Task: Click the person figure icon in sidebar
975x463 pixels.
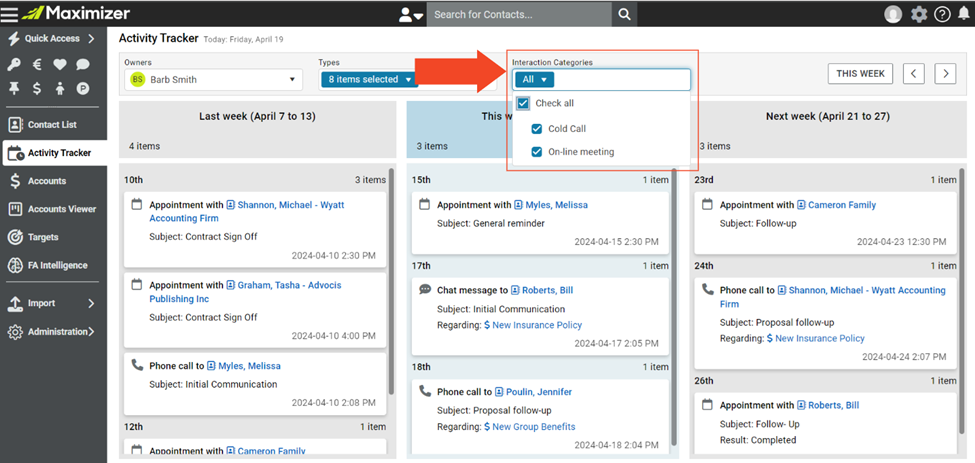Action: coord(60,88)
